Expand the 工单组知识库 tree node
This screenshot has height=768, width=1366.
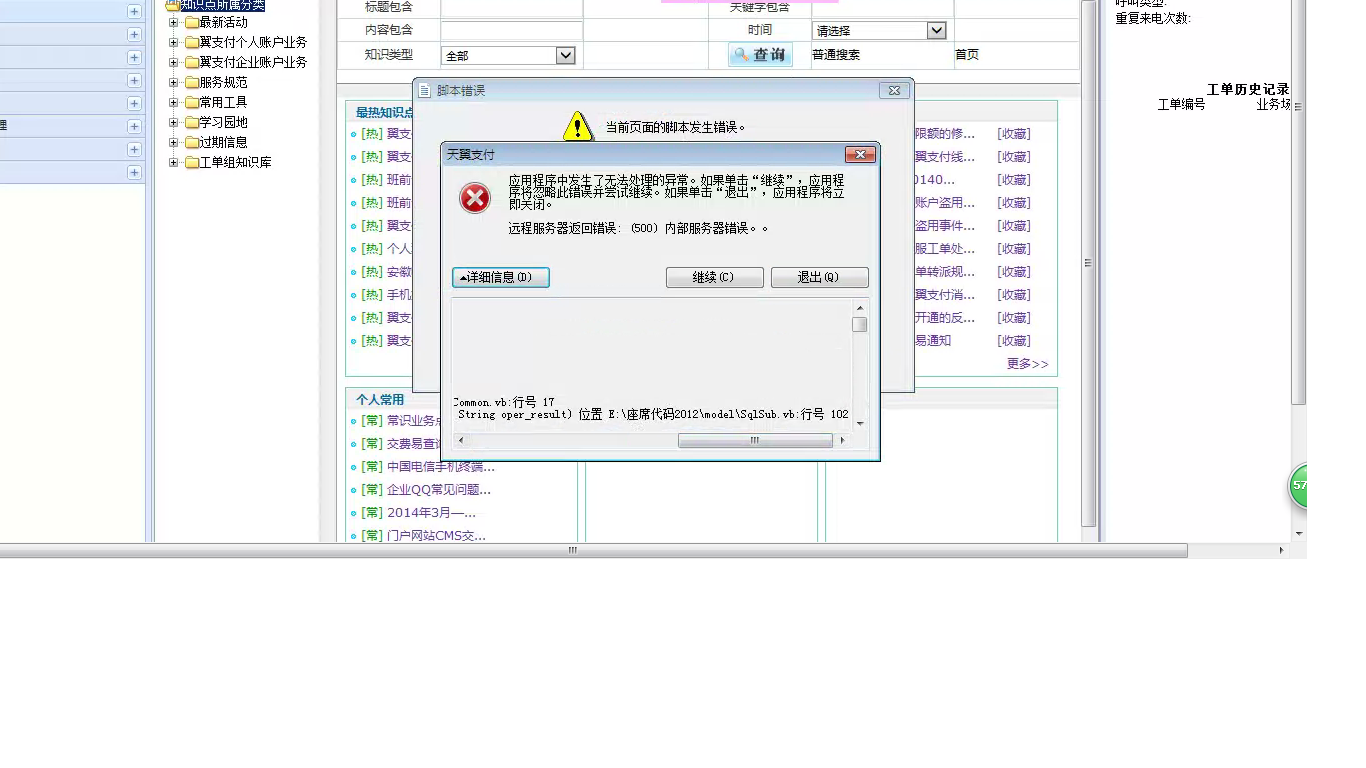click(173, 162)
